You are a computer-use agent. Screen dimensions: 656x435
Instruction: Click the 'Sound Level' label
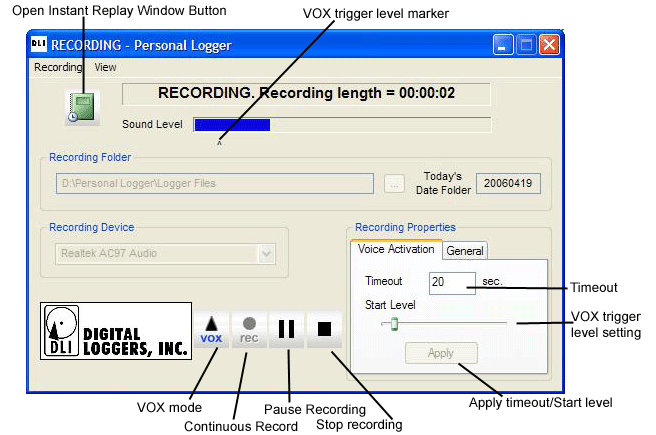152,124
